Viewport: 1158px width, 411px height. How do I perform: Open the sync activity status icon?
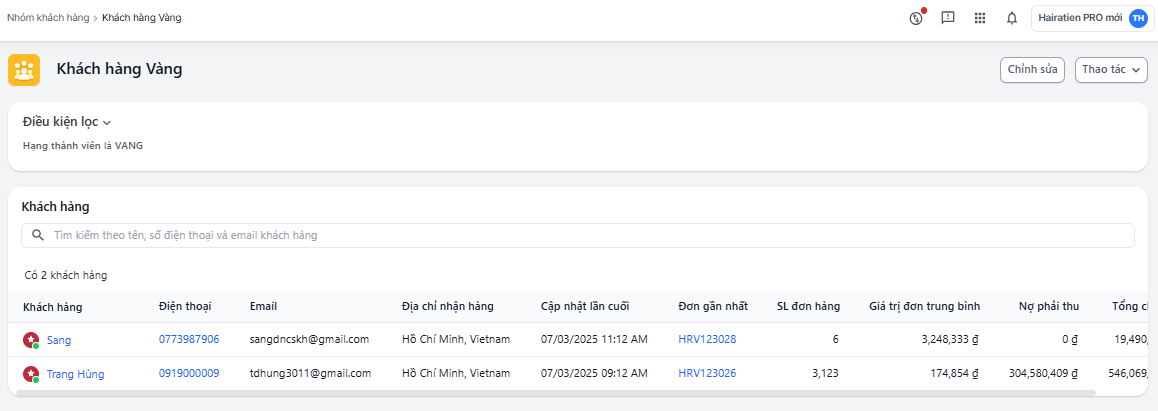[915, 18]
